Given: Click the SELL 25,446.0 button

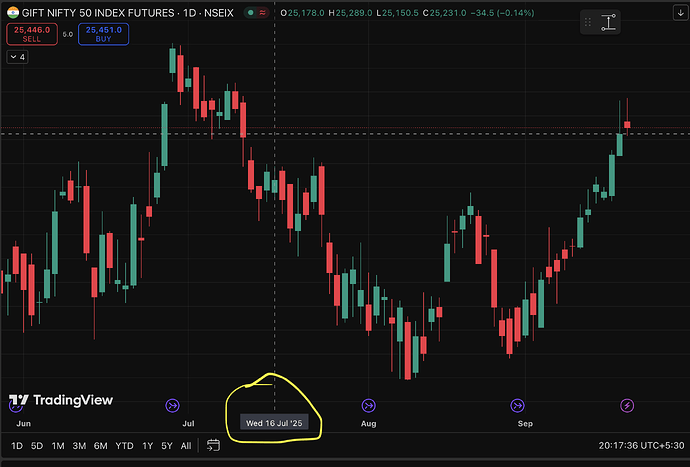Looking at the screenshot, I should [x=32, y=34].
